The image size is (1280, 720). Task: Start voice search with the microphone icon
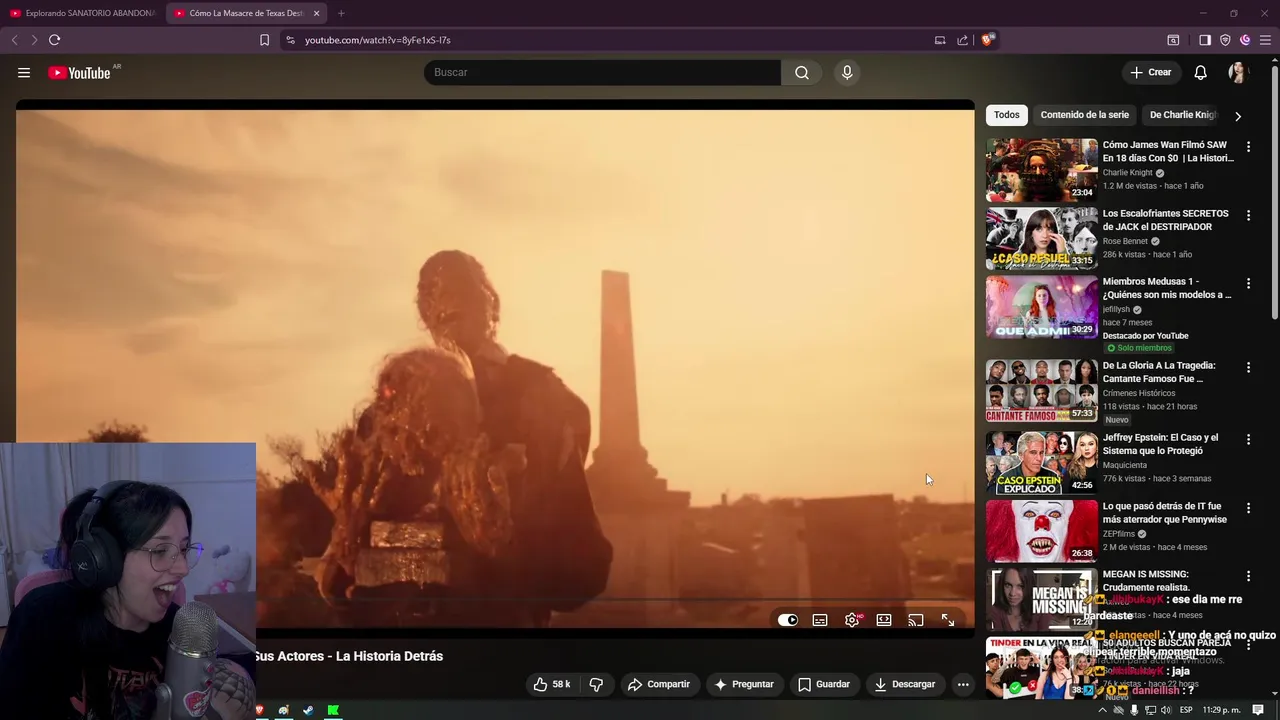pos(847,72)
